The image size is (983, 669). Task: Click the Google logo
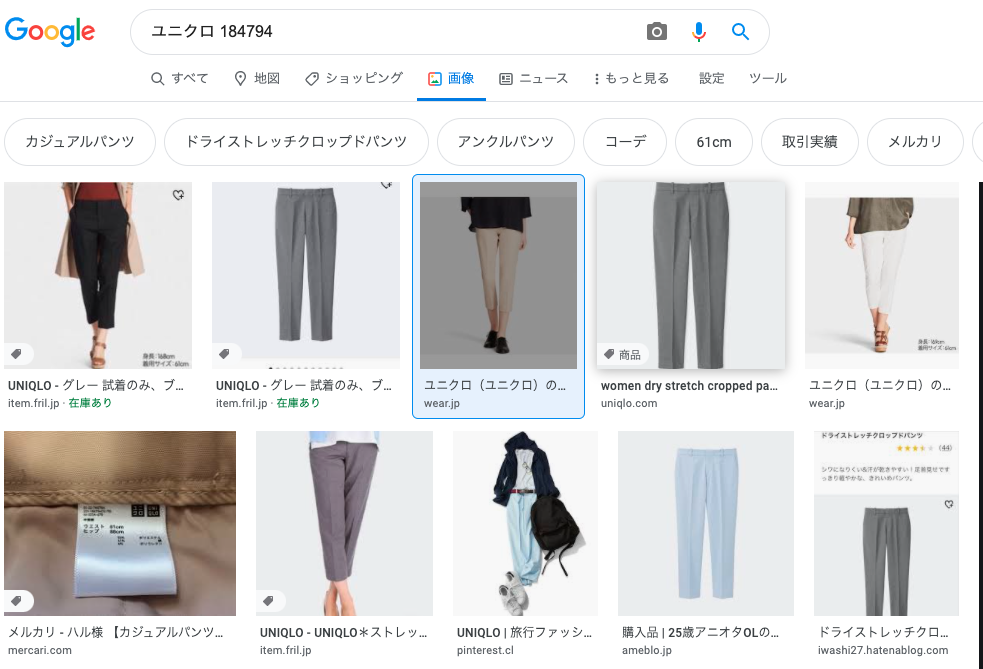(50, 31)
